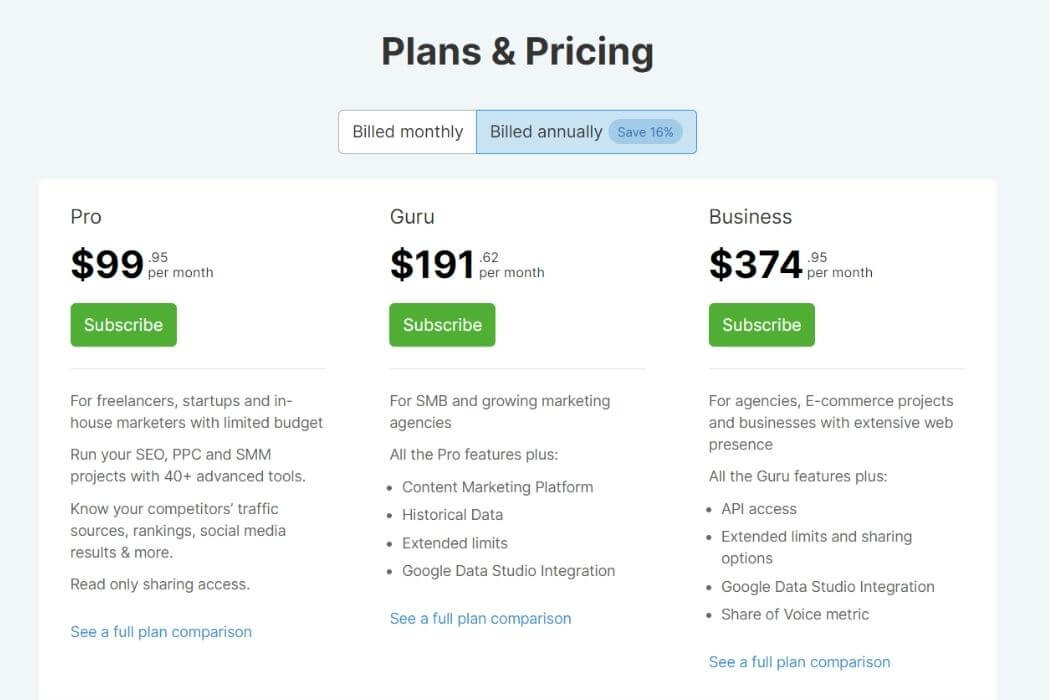The image size is (1050, 700).
Task: Click the $374.95 per month price
Action: coord(791,264)
